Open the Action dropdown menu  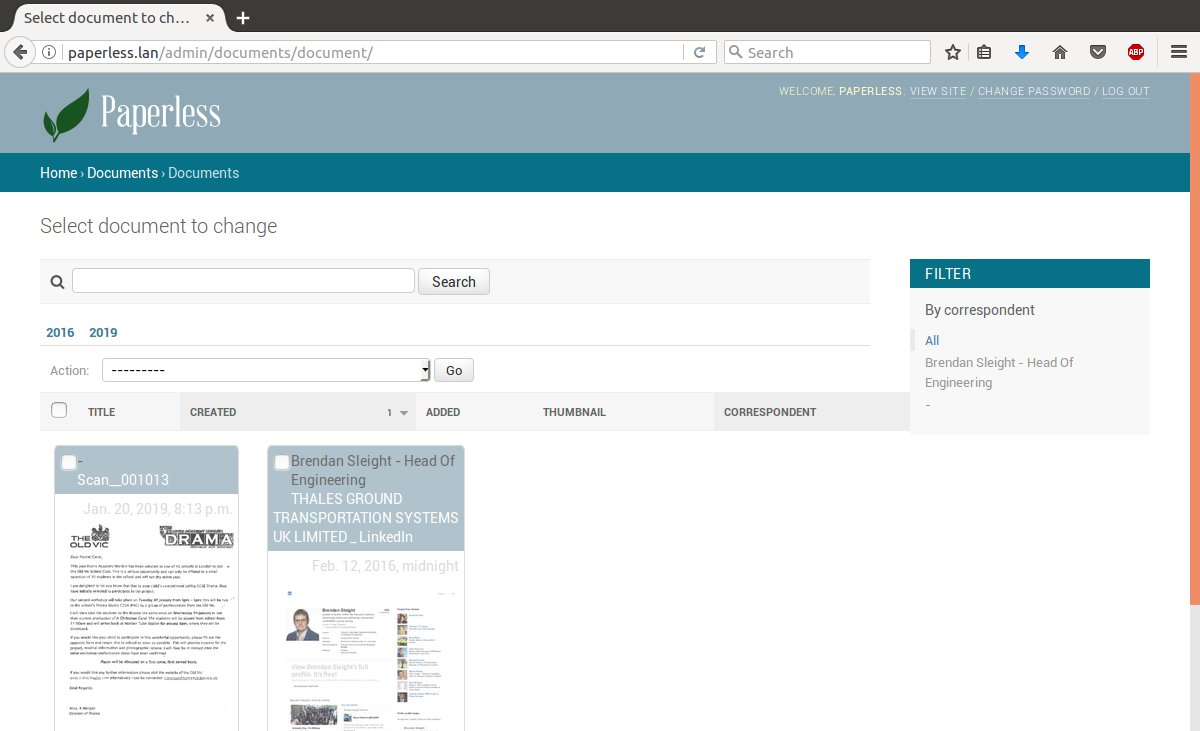tap(266, 371)
